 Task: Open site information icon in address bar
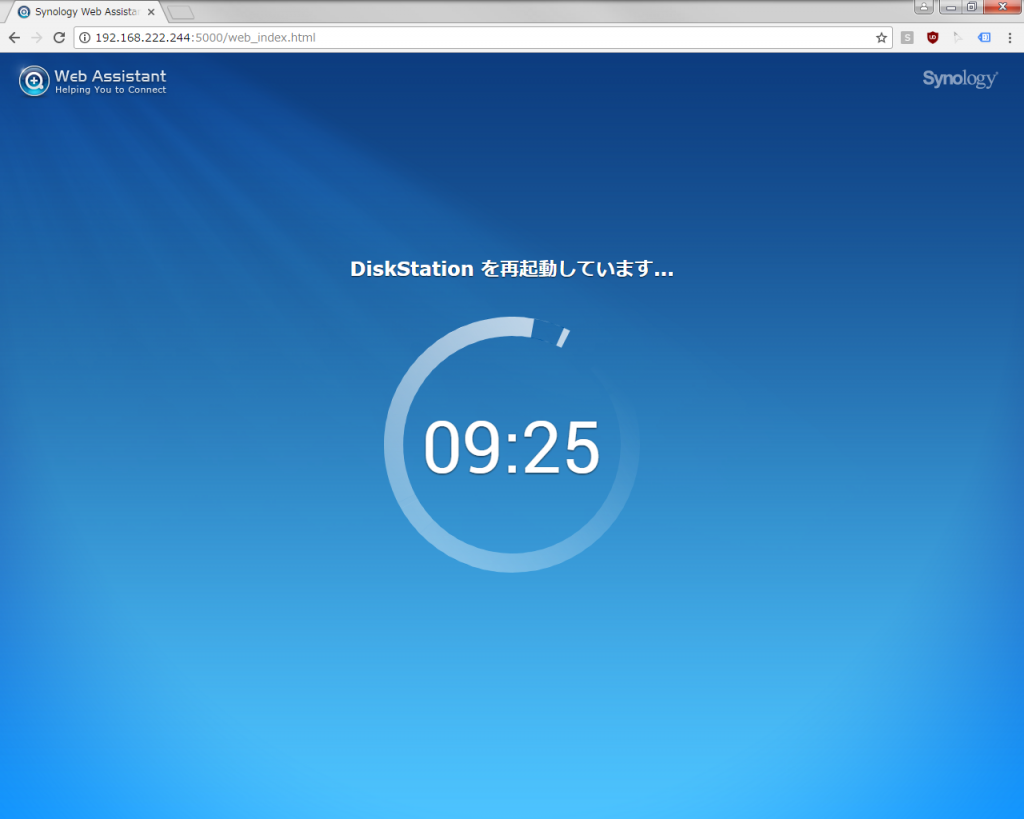coord(85,38)
